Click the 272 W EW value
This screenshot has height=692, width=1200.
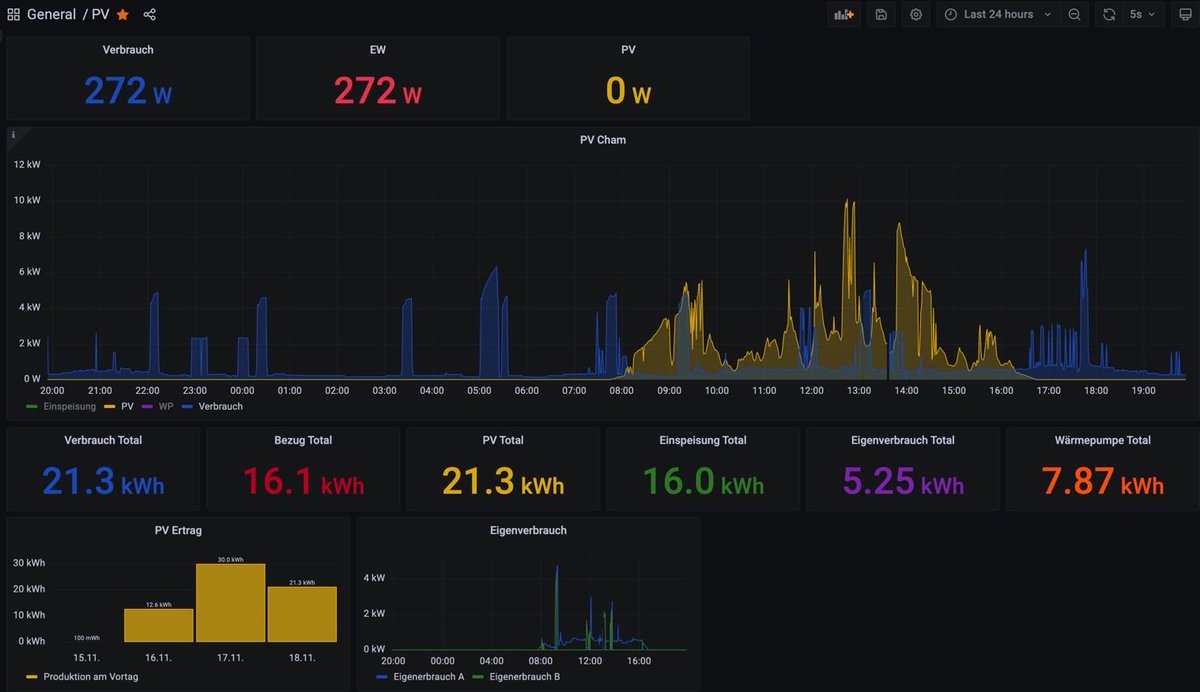(377, 91)
